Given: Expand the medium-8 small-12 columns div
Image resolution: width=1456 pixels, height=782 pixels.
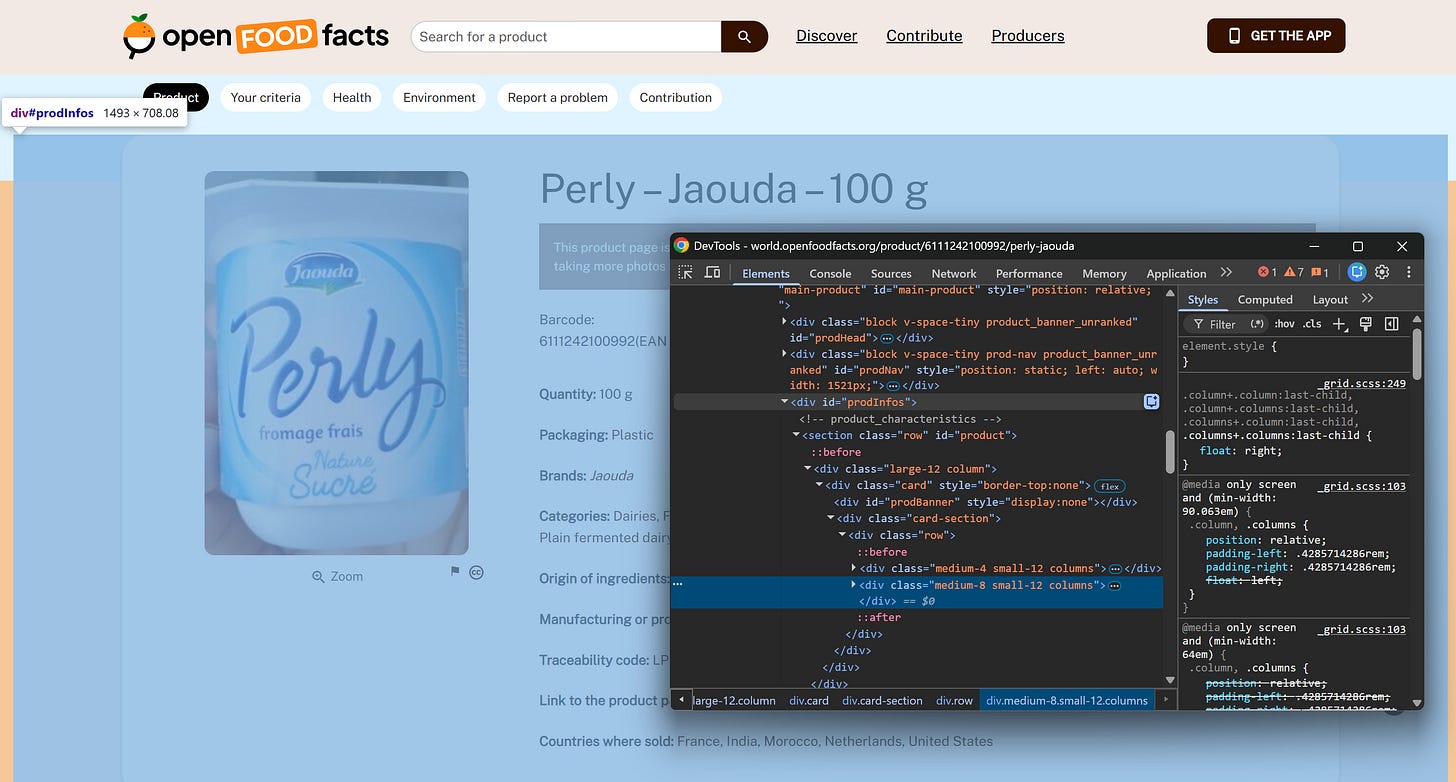Looking at the screenshot, I should (x=853, y=585).
